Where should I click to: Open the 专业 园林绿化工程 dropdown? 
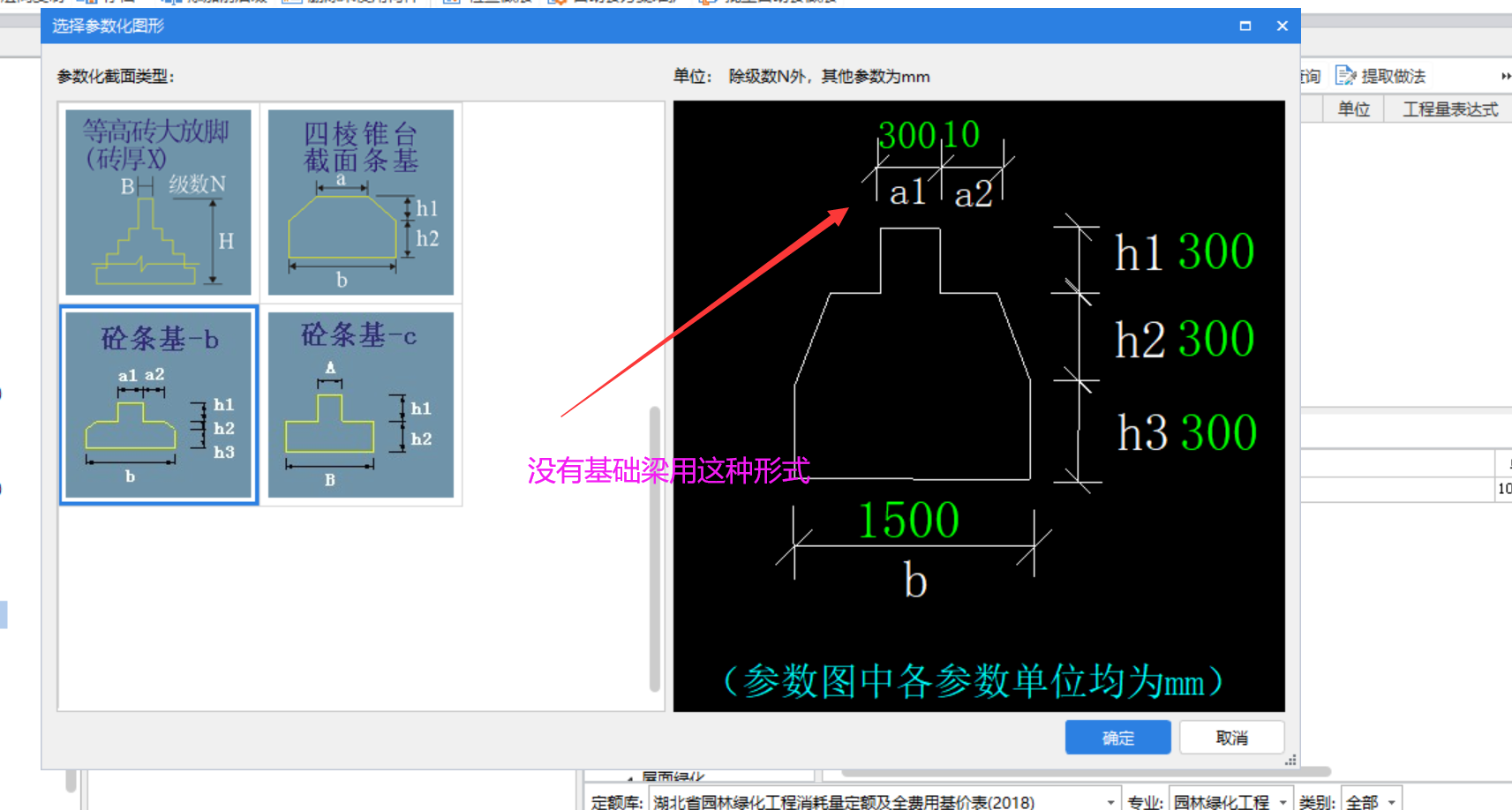(x=1283, y=802)
